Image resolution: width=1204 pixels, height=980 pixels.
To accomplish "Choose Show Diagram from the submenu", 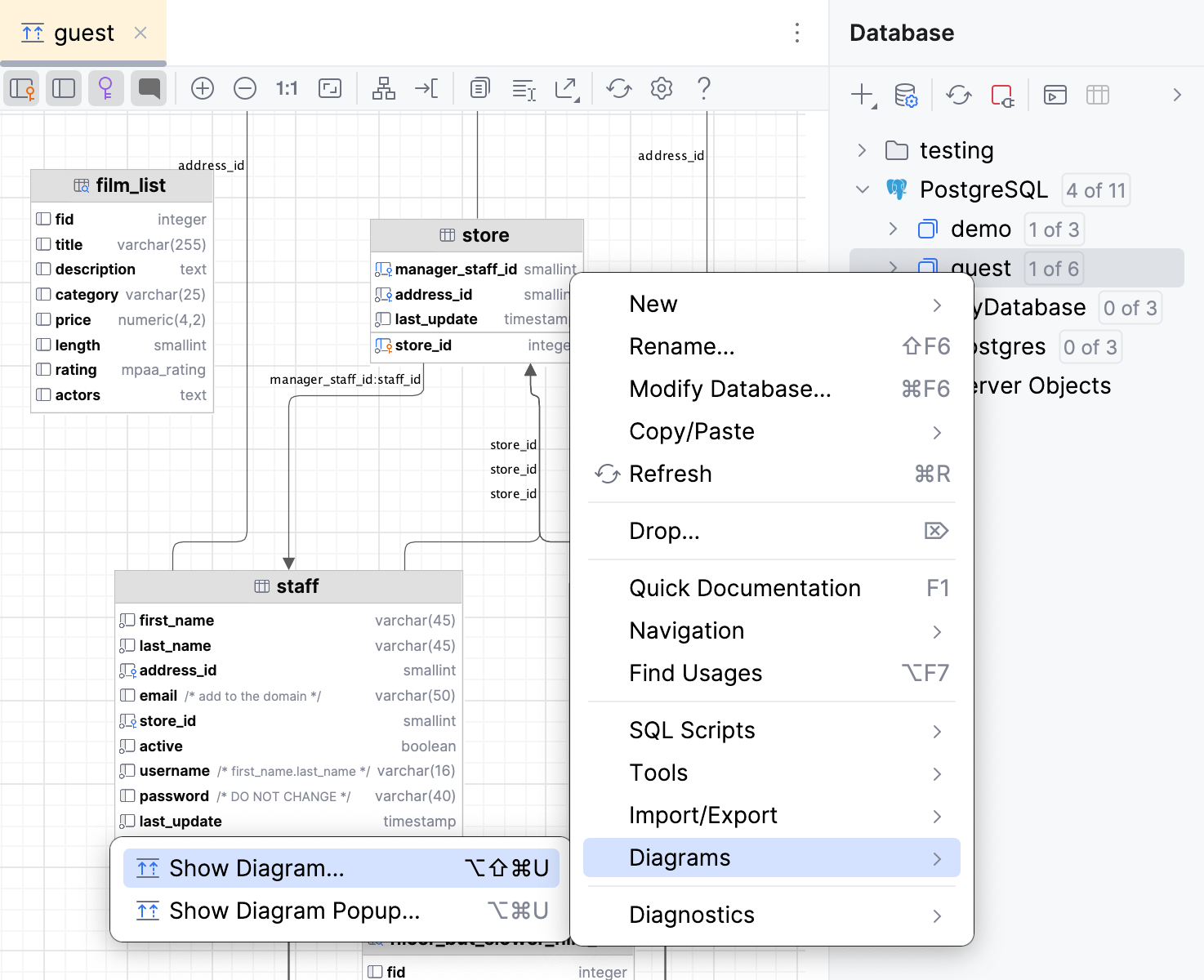I will pyautogui.click(x=256, y=868).
